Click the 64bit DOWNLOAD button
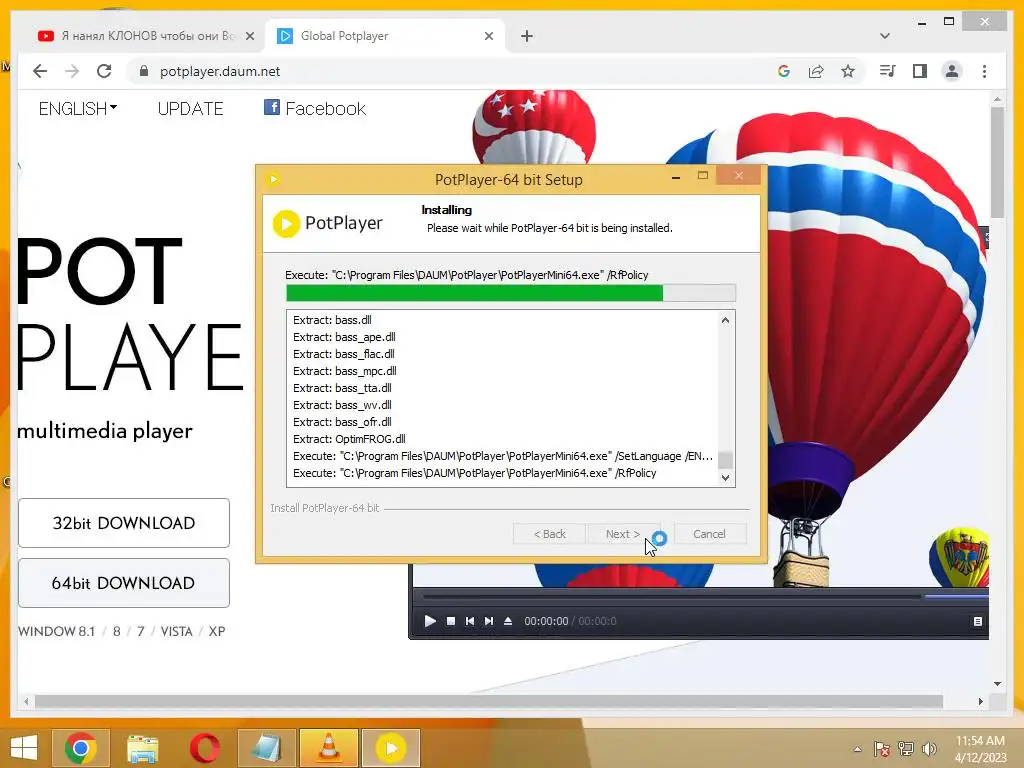Image resolution: width=1024 pixels, height=768 pixels. [x=123, y=583]
